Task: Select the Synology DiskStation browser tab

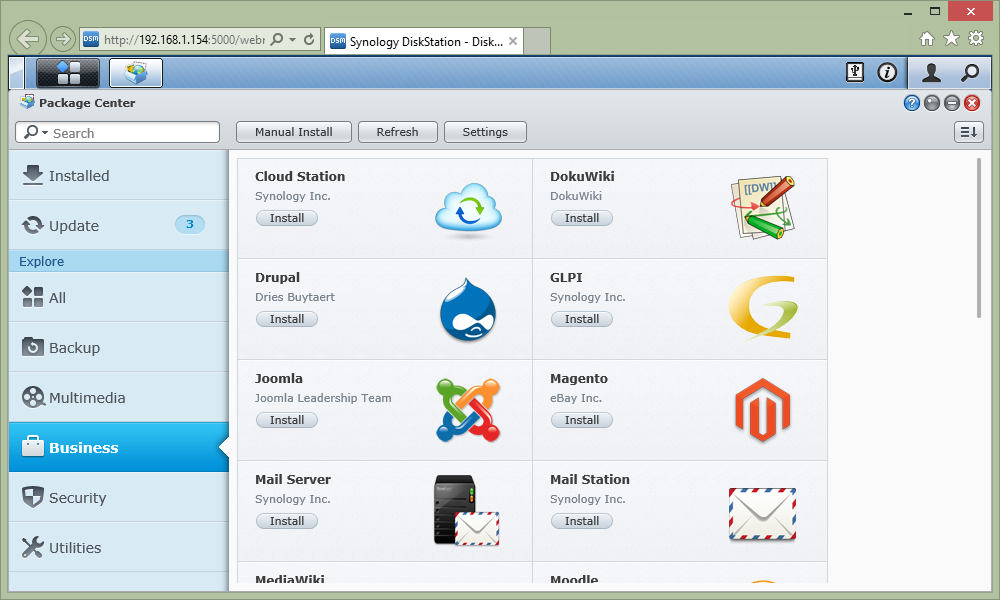Action: point(424,41)
